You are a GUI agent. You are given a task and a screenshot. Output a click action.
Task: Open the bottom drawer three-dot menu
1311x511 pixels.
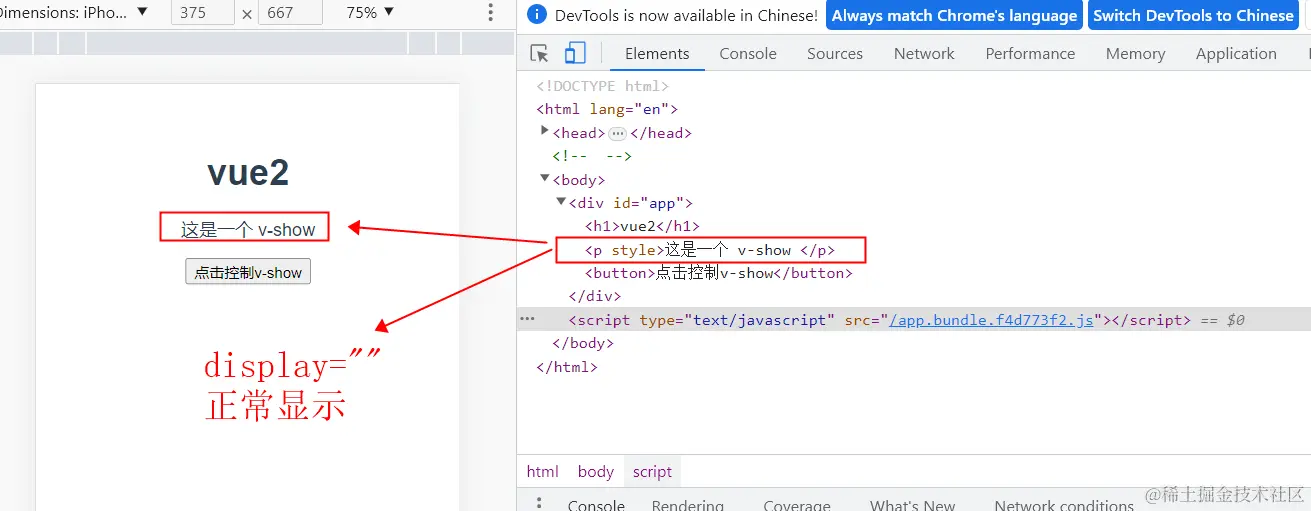539,504
